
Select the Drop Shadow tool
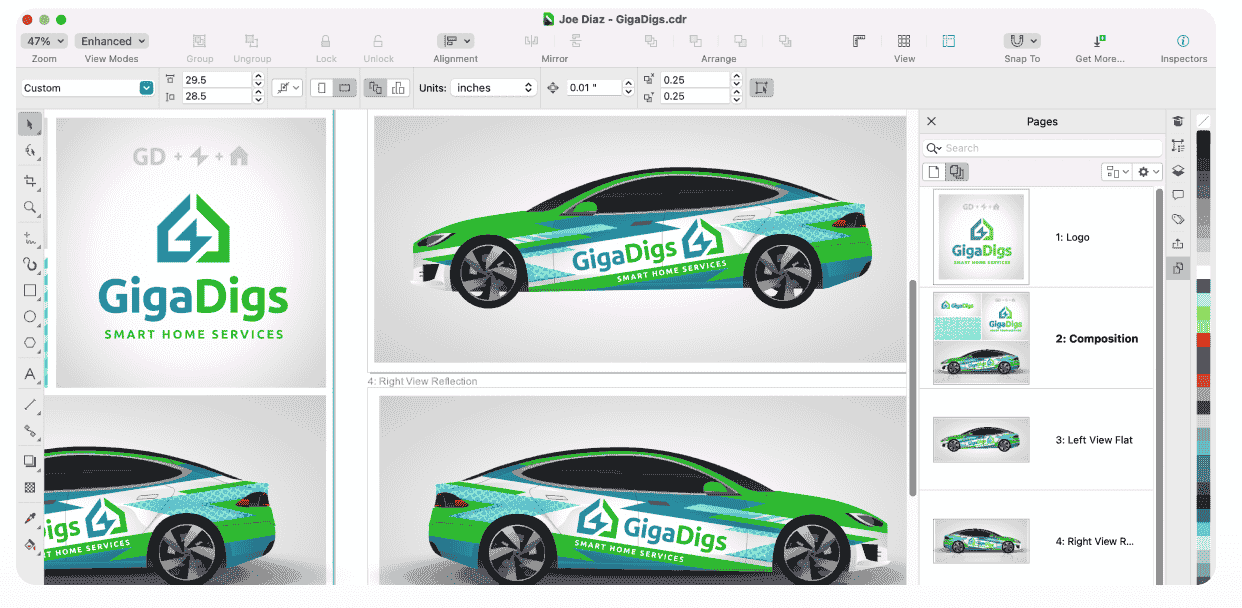[30, 461]
